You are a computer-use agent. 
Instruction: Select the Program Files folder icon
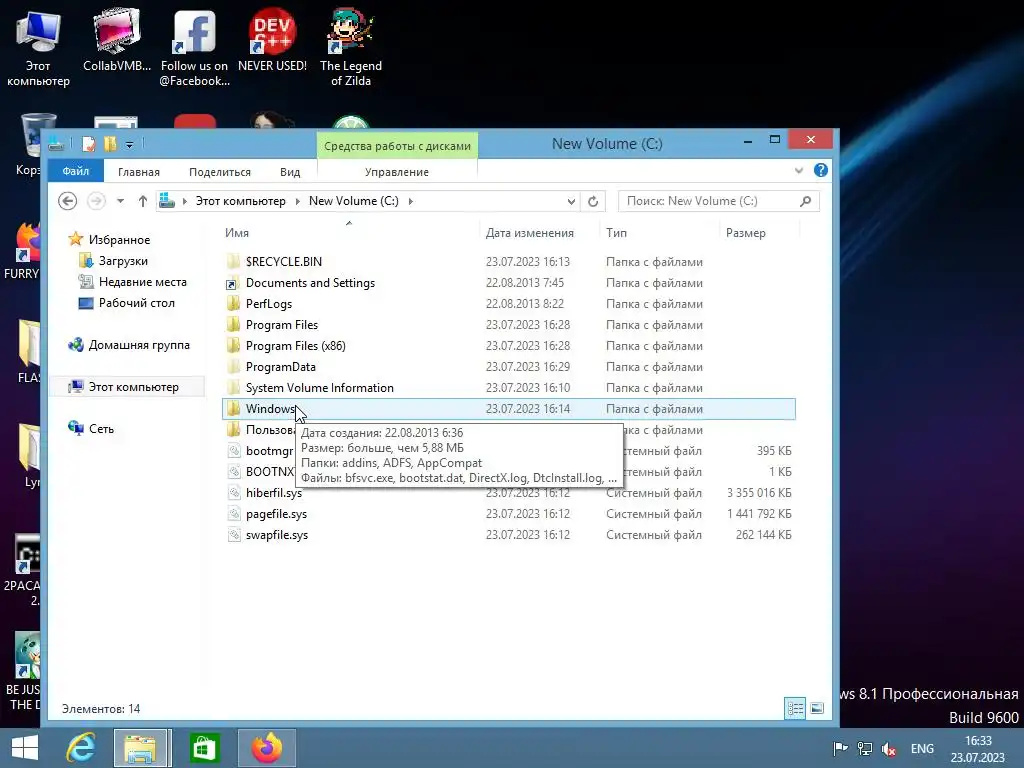[x=233, y=325]
